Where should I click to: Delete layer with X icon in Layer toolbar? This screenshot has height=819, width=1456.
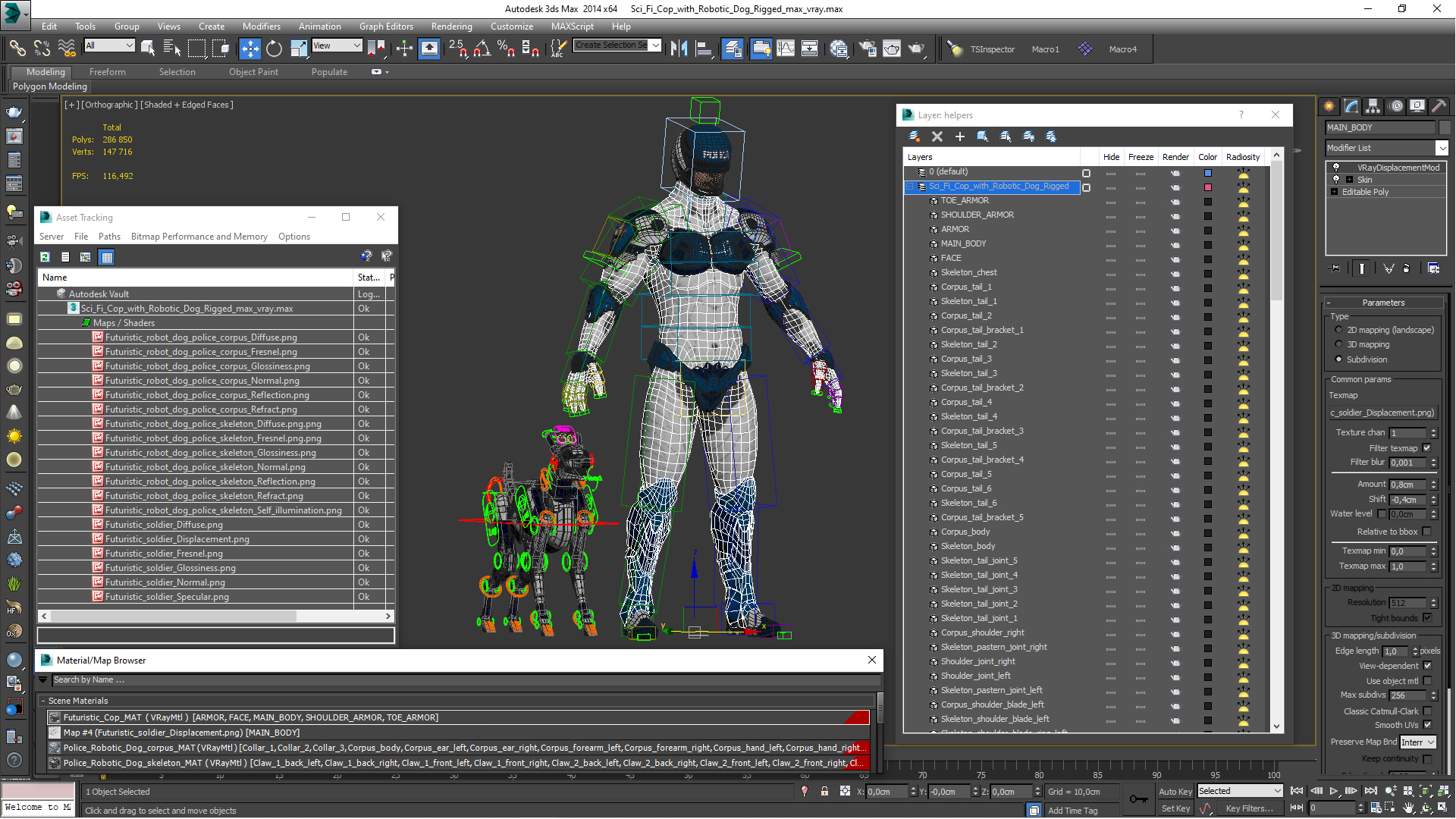937,136
